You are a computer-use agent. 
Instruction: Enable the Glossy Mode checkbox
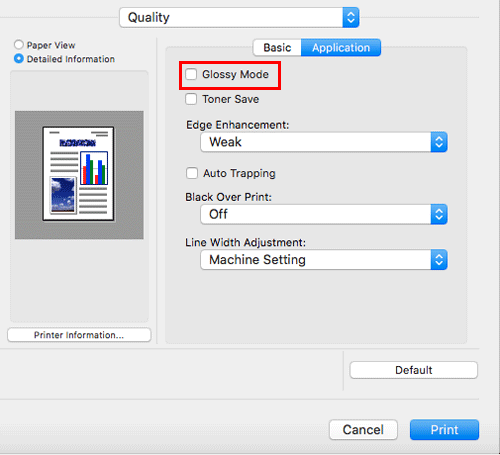coord(191,74)
